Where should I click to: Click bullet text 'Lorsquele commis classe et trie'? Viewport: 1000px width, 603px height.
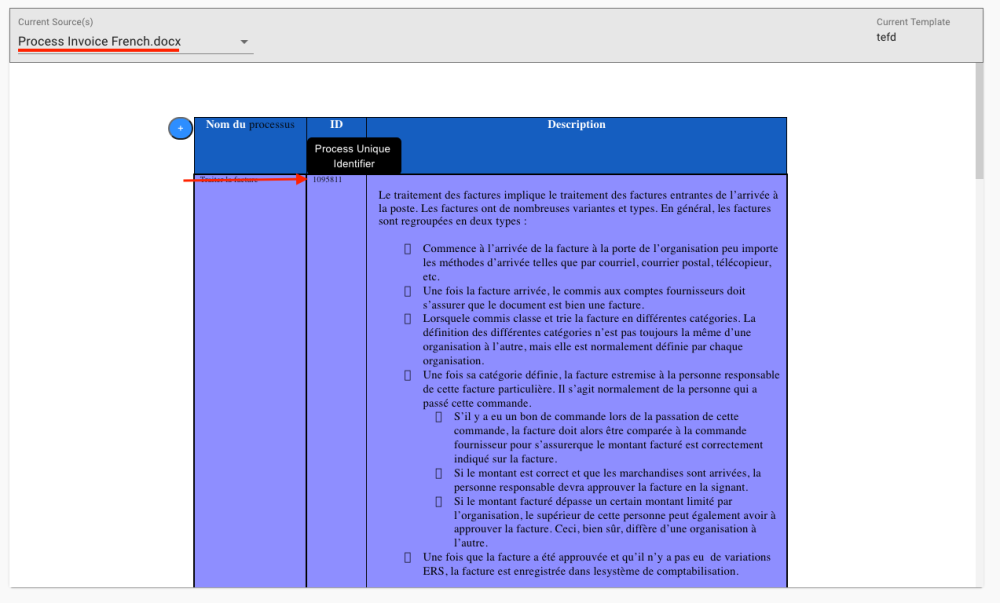point(589,339)
